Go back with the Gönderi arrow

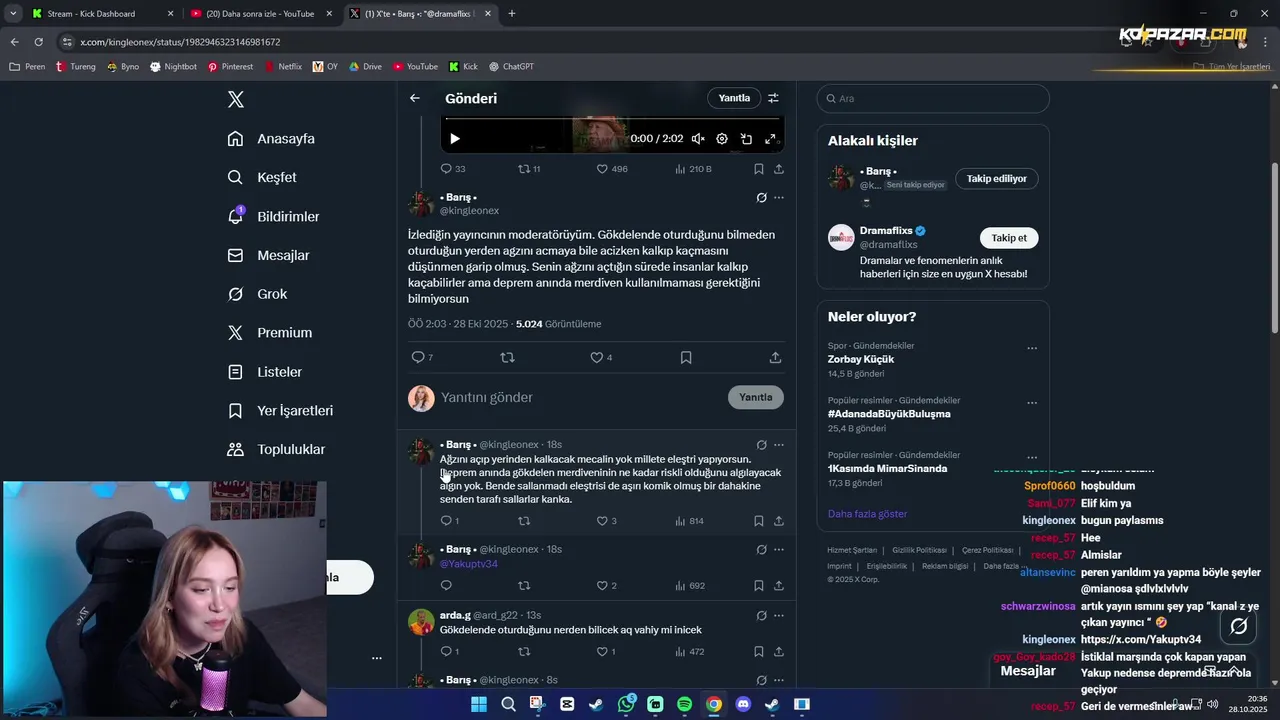coord(415,98)
